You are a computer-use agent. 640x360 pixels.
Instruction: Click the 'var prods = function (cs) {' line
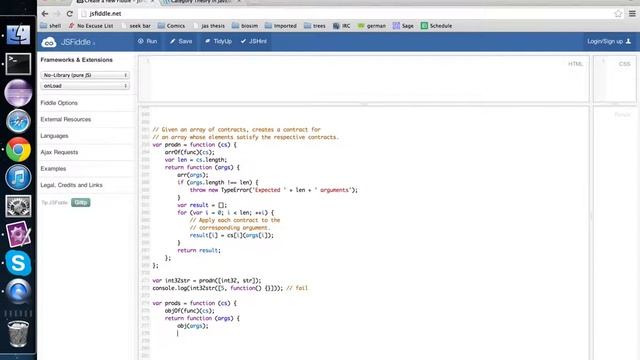[194, 303]
